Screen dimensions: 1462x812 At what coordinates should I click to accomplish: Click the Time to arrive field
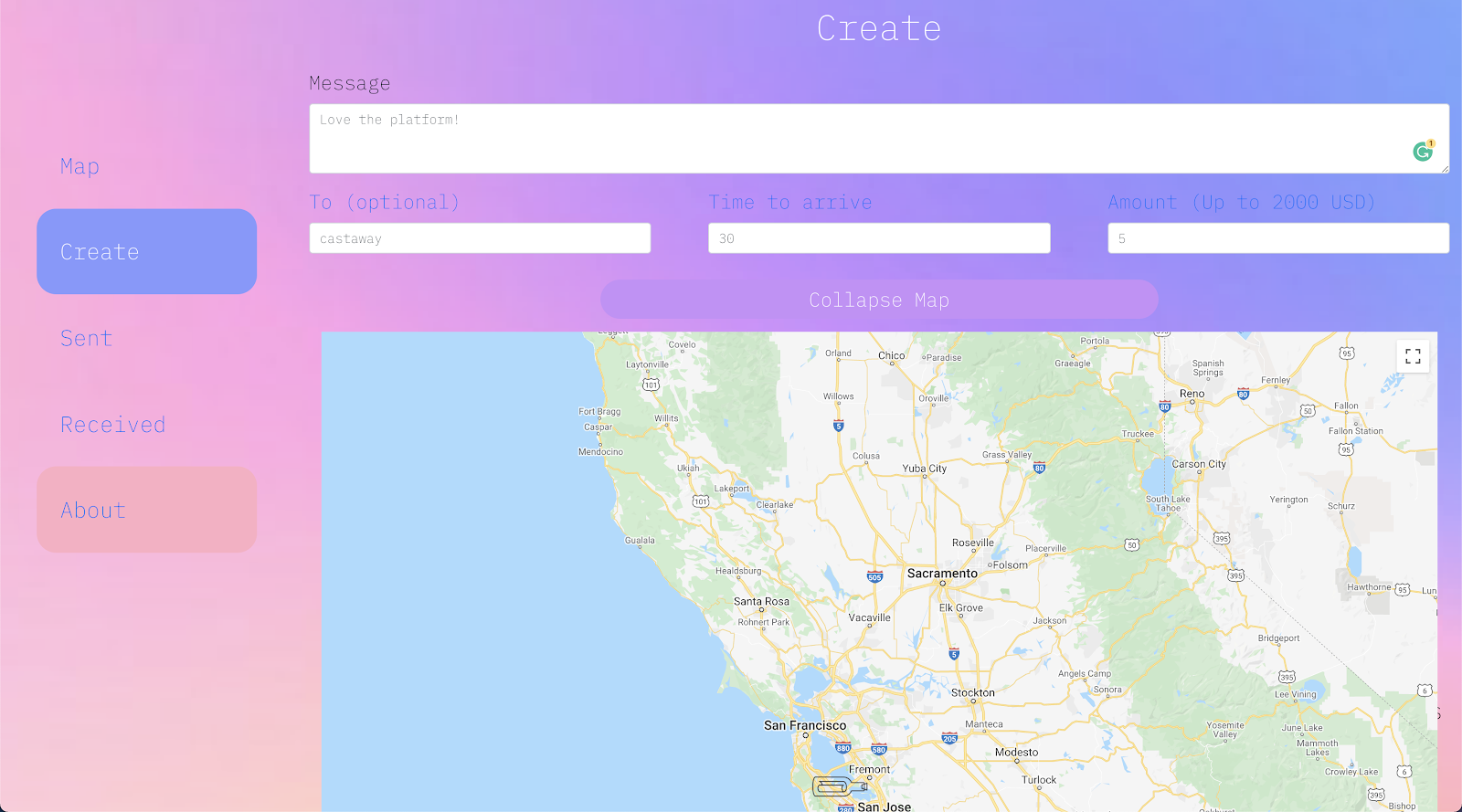pyautogui.click(x=879, y=238)
